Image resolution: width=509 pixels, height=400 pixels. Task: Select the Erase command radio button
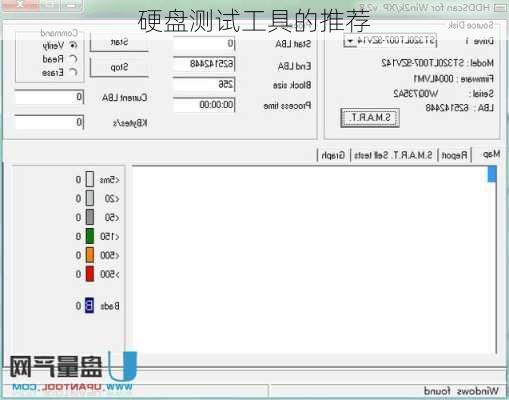(x=73, y=72)
